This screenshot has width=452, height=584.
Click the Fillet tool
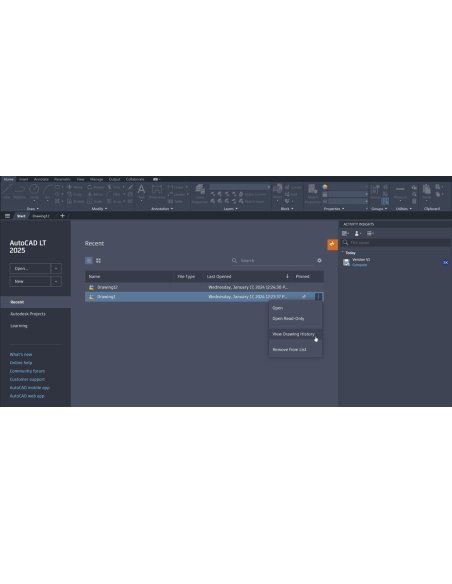point(114,194)
